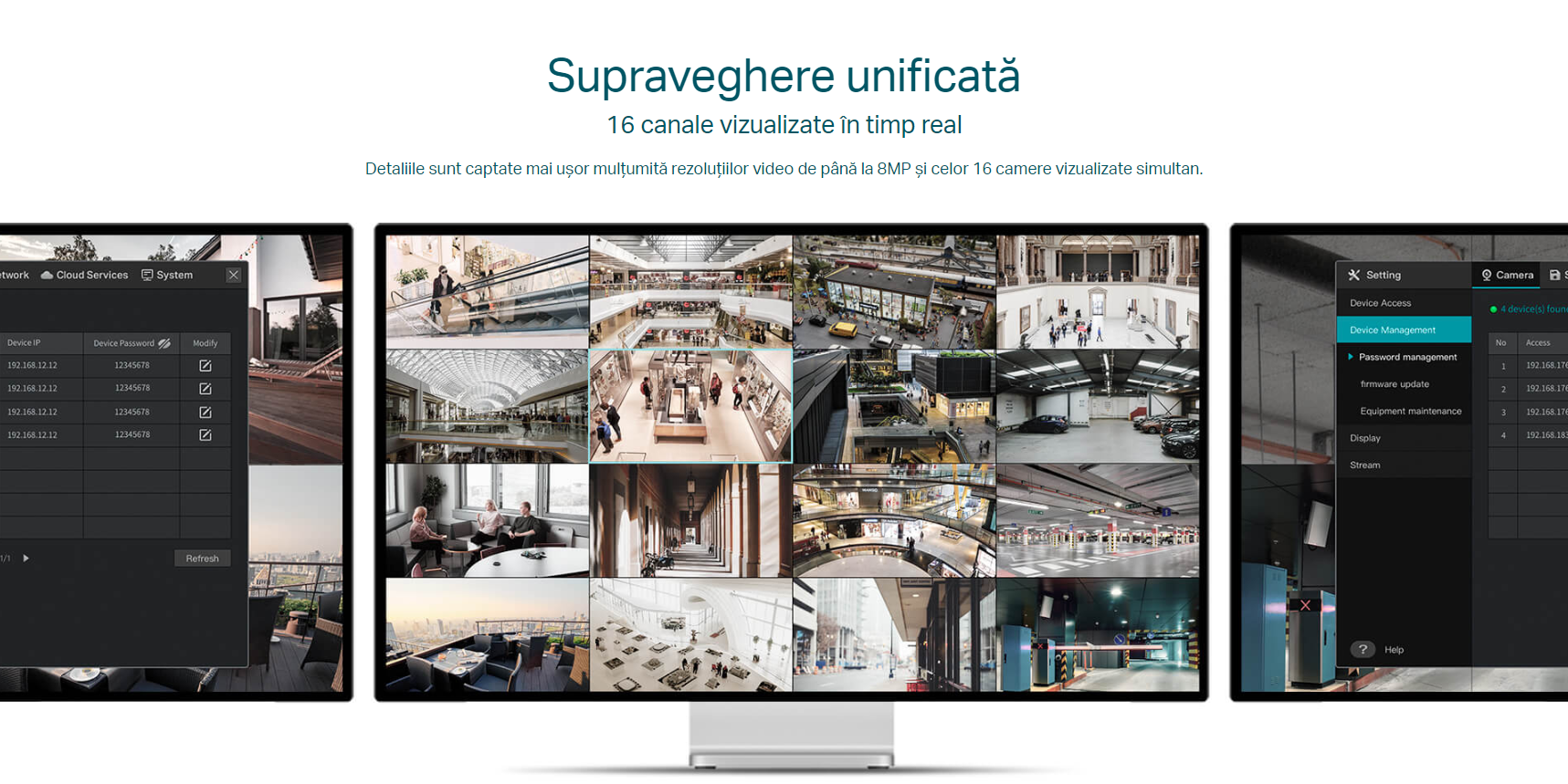Click the Modify edit icon in the fourth device row

click(x=205, y=435)
